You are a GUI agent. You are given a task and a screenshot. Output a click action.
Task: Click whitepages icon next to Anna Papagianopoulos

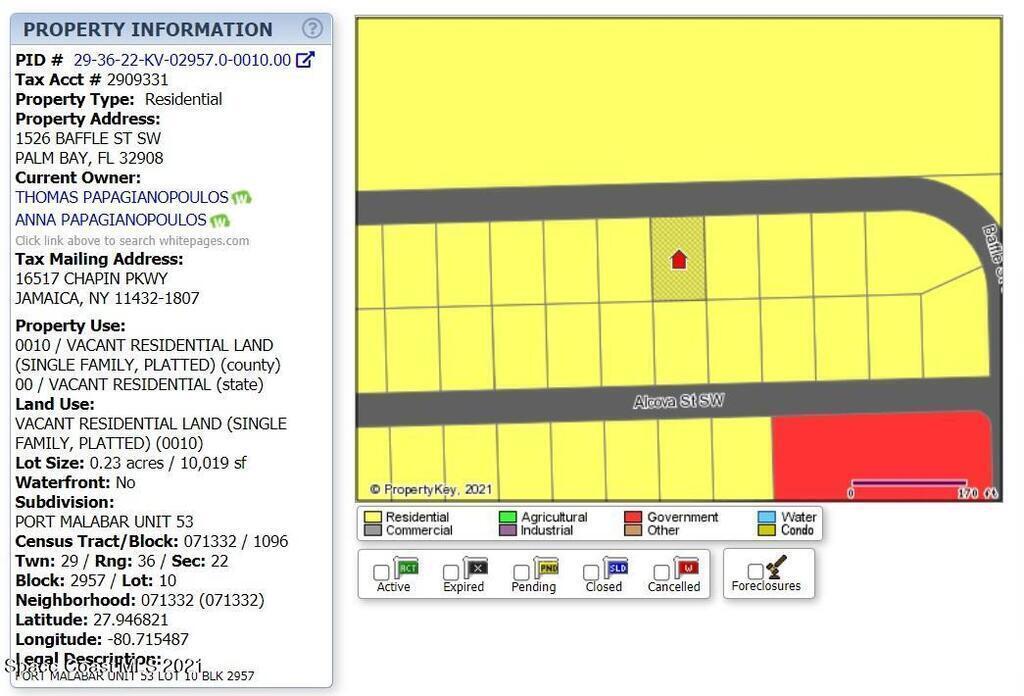(219, 221)
